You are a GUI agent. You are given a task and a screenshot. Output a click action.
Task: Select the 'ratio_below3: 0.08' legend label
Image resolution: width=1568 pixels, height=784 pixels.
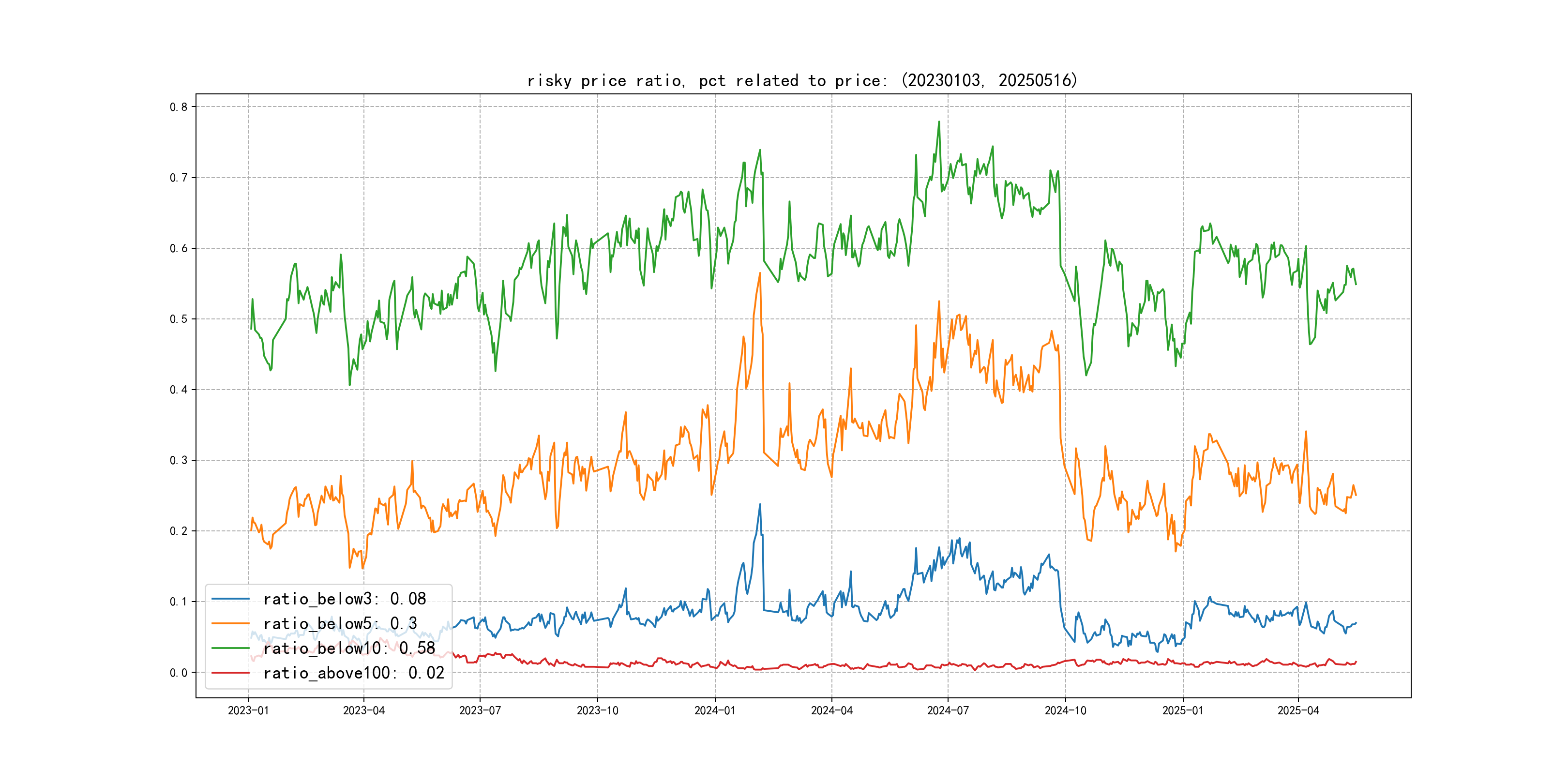[x=345, y=599]
